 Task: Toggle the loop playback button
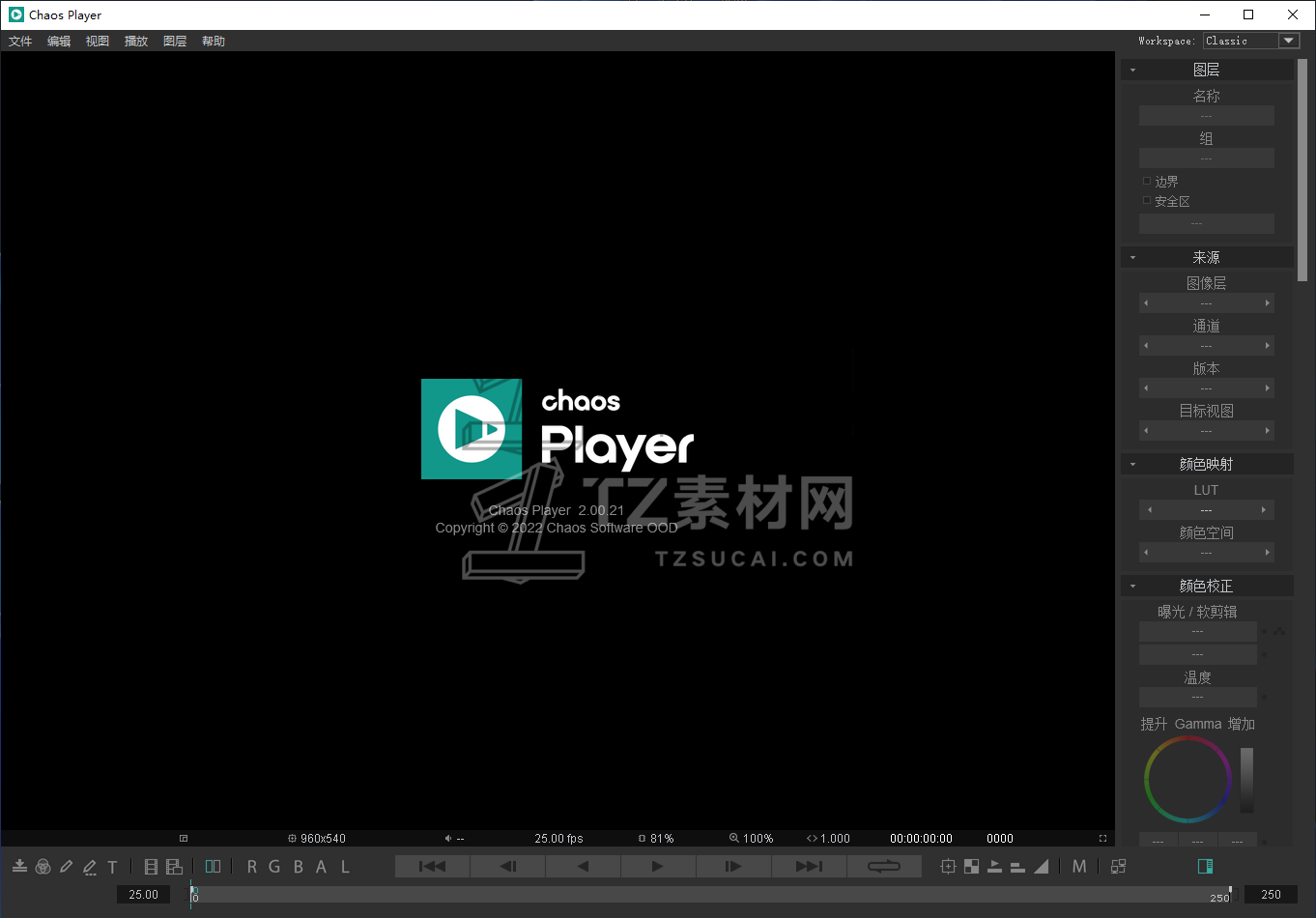[x=884, y=867]
